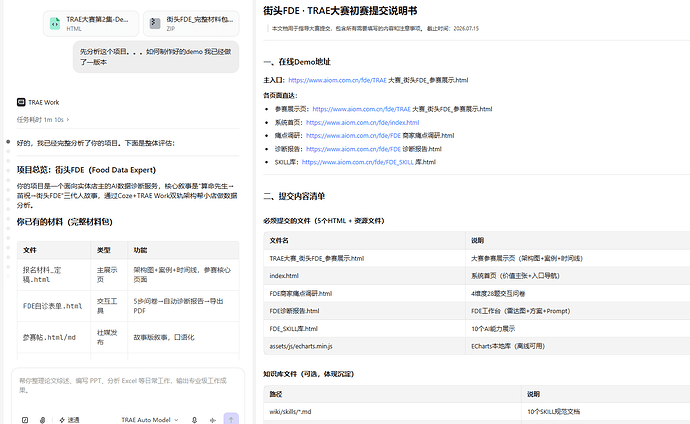Click the heading 项目总览：街头FDE
690x424 pixels.
click(86, 170)
